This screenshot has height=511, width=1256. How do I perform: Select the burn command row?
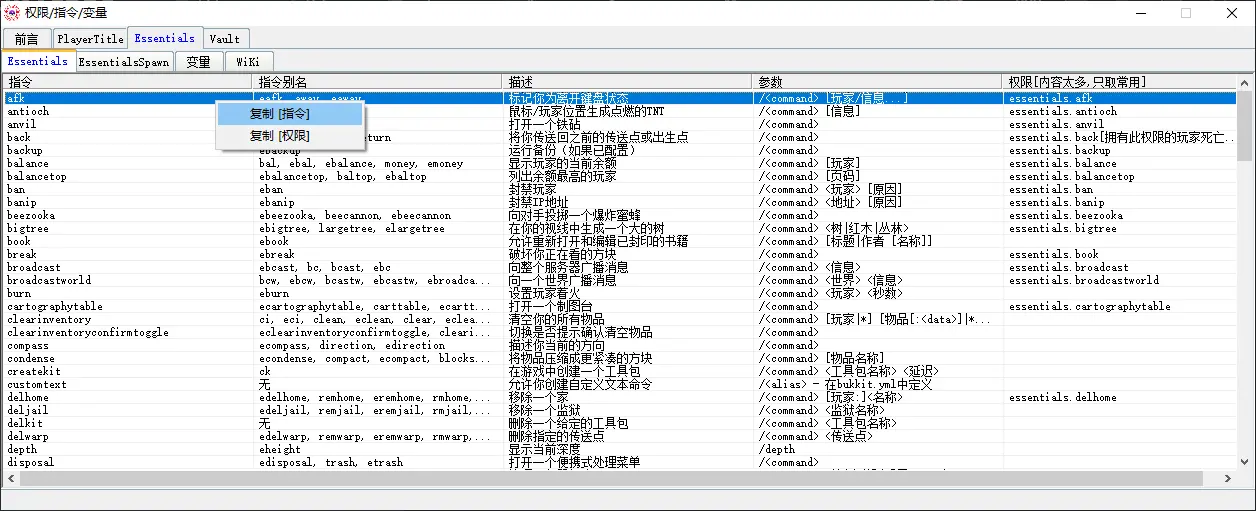point(620,293)
